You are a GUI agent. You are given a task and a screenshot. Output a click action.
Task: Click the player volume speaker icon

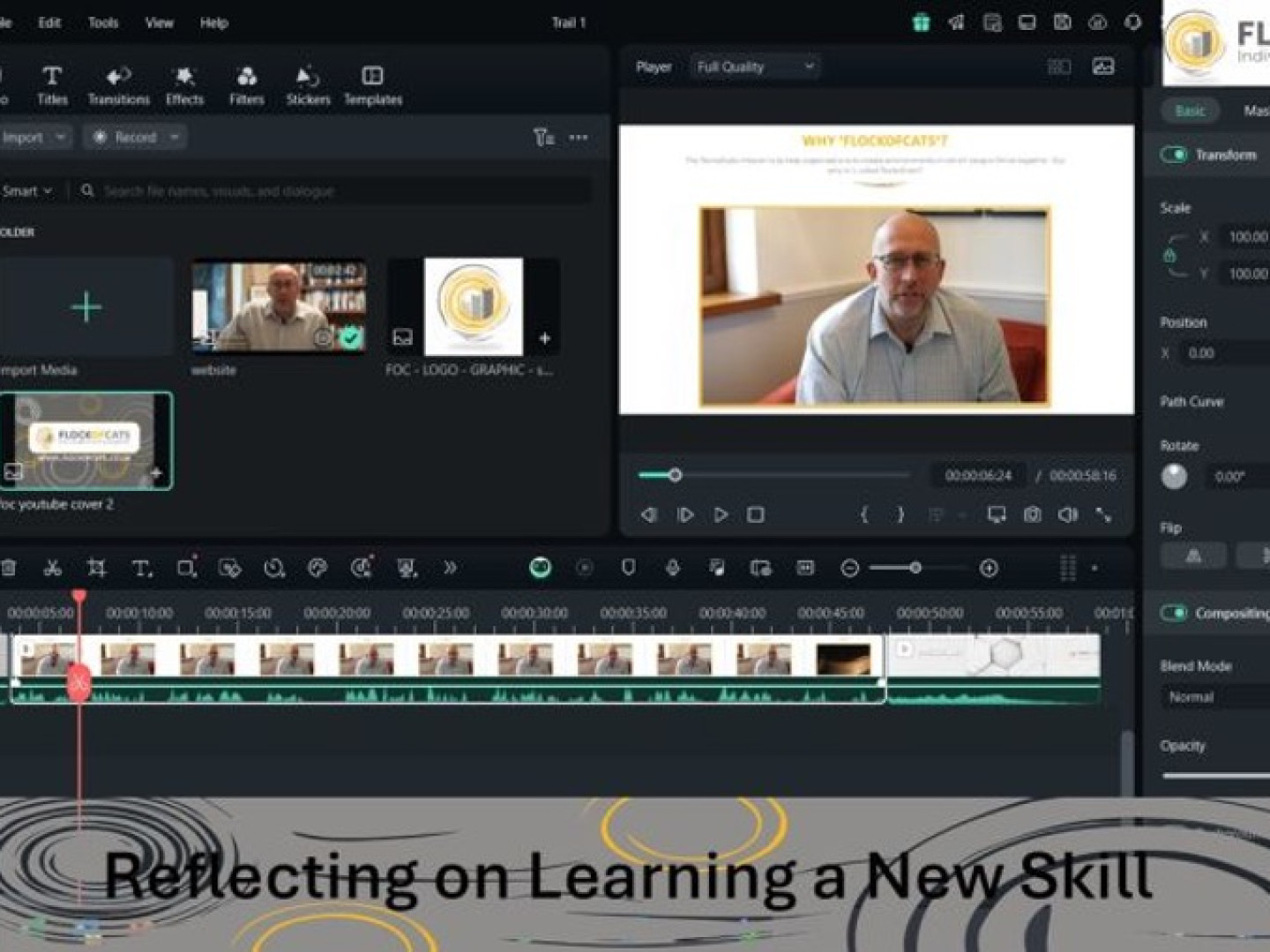[1068, 515]
